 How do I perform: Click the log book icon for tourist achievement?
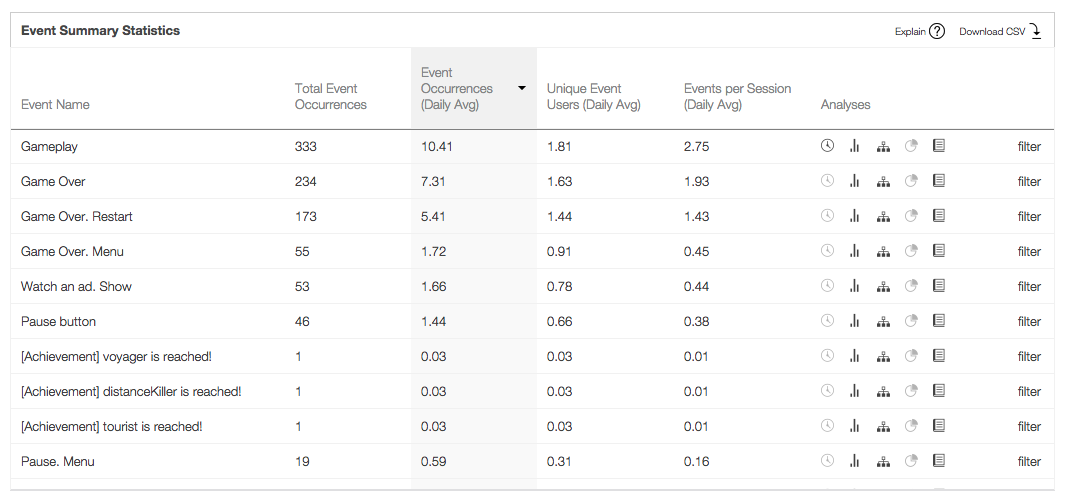[x=939, y=426]
